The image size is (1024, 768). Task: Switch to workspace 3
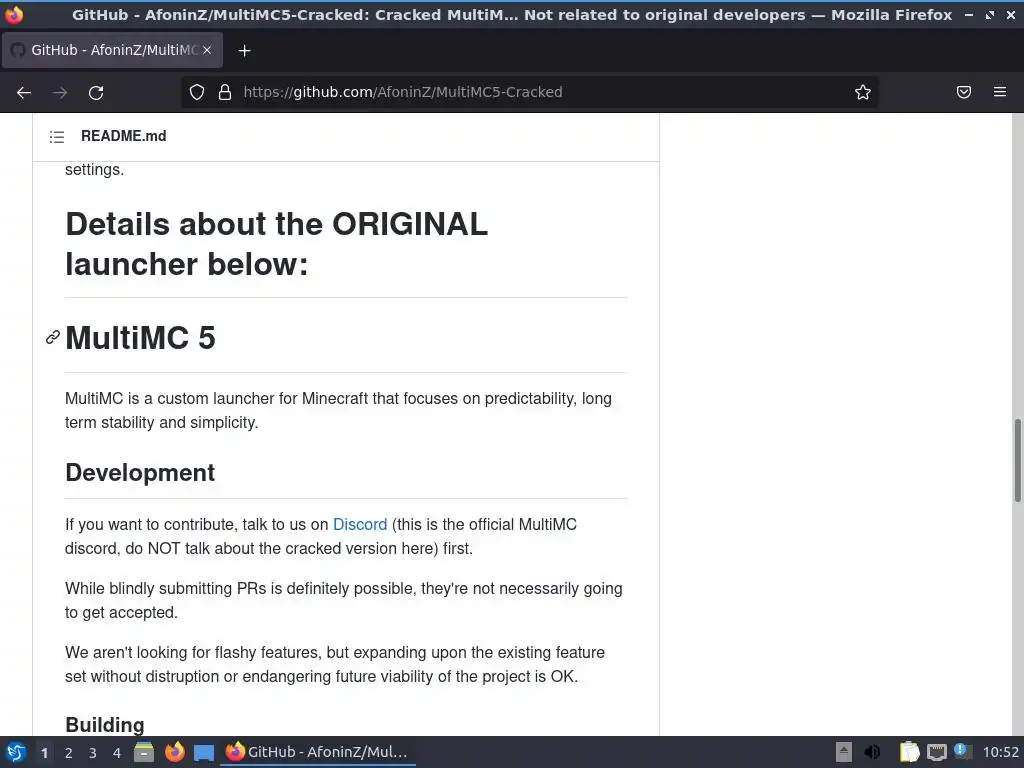(x=93, y=753)
